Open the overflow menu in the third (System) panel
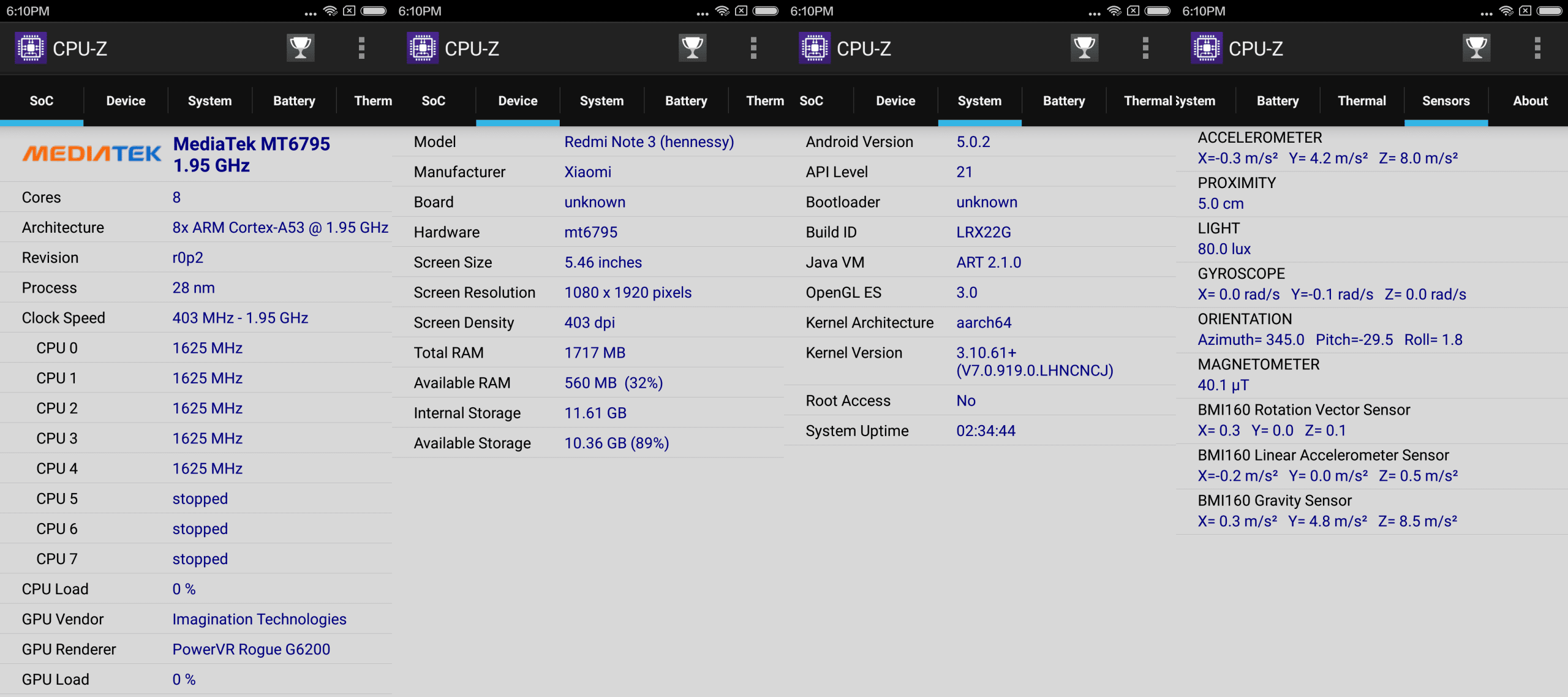The width and height of the screenshot is (1568, 697). tap(1145, 48)
